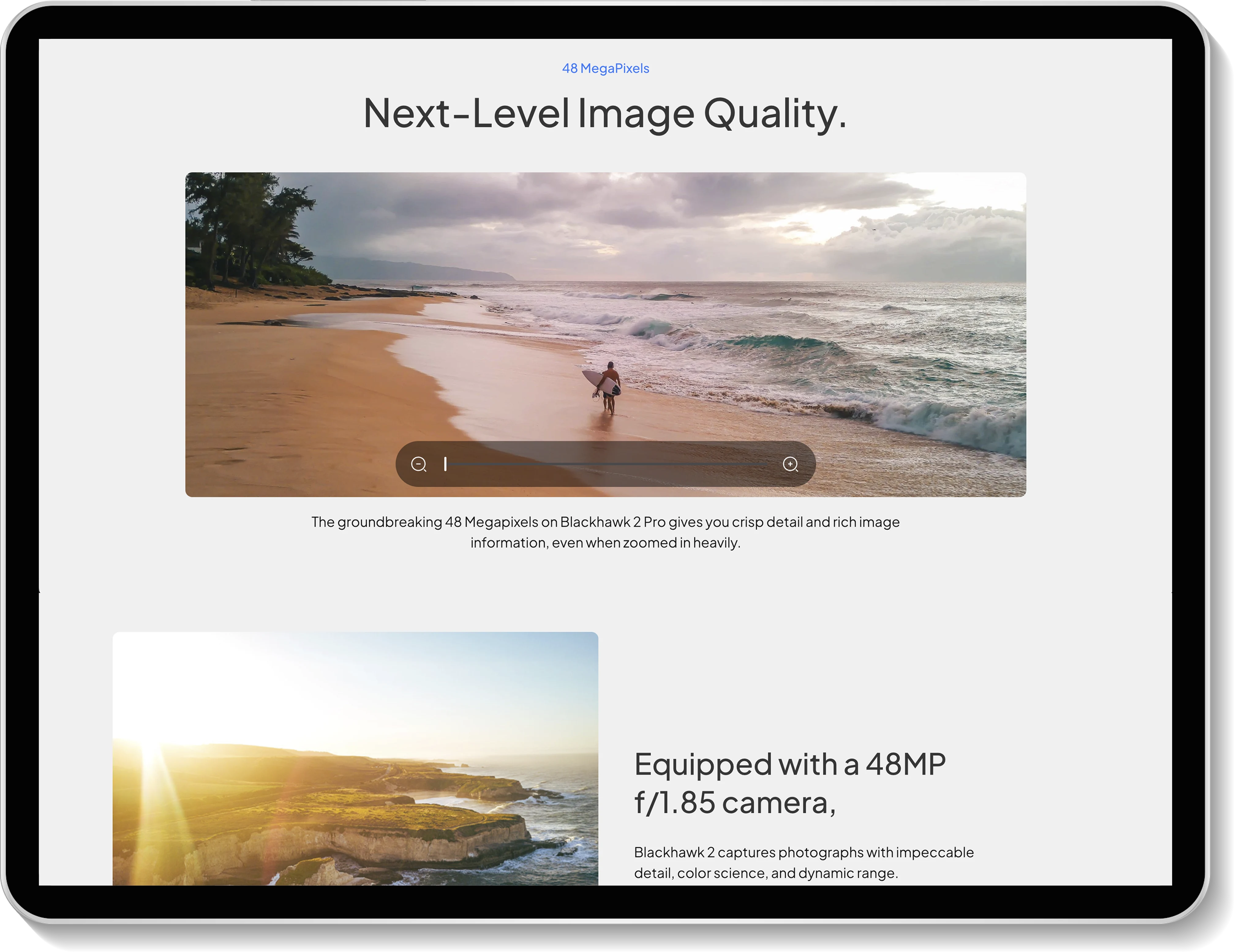The height and width of the screenshot is (952, 1234).
Task: Click the Blackhawk 2 captures photographs paragraph
Action: (x=803, y=862)
